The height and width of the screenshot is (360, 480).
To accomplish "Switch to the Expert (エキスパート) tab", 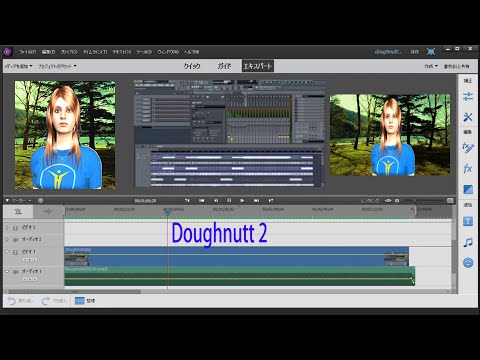I will pyautogui.click(x=258, y=66).
